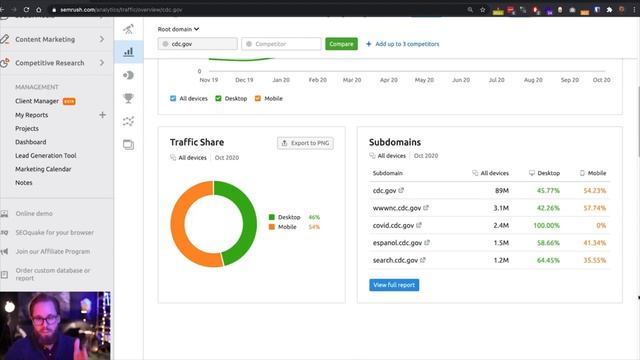Open My Reports in sidebar

pyautogui.click(x=31, y=115)
